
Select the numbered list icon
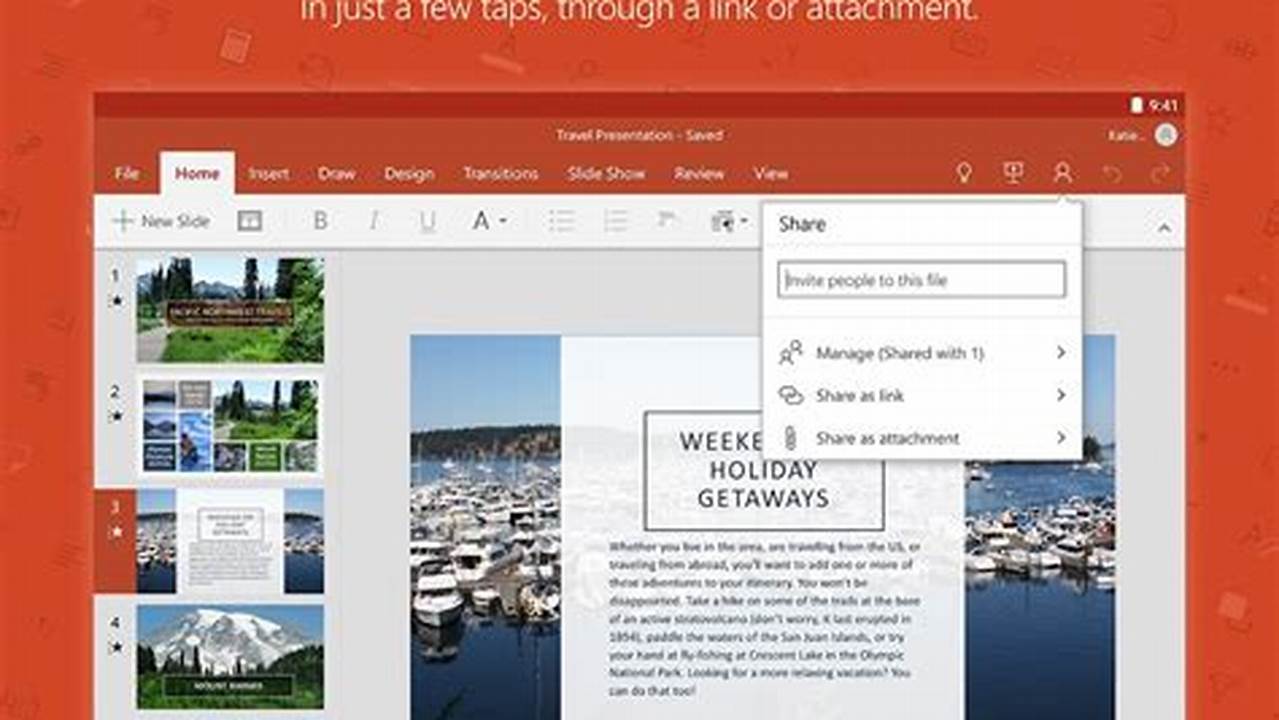point(615,221)
